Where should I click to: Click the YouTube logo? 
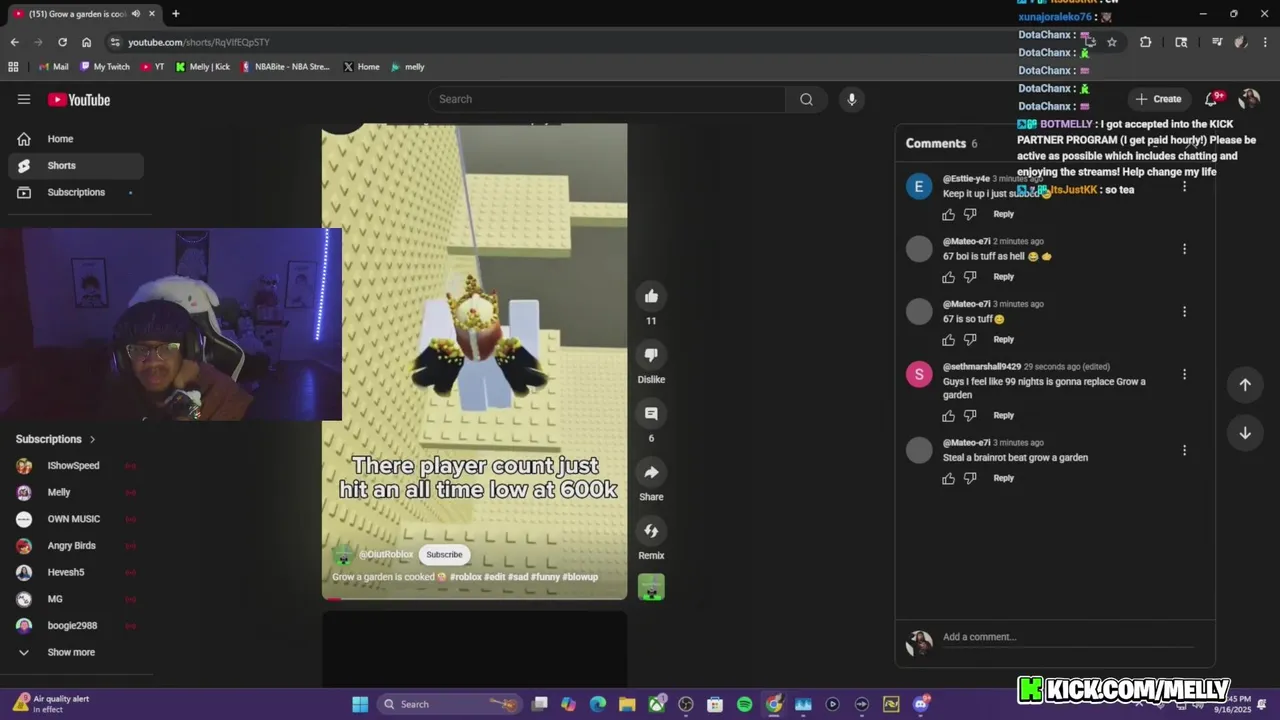click(79, 99)
